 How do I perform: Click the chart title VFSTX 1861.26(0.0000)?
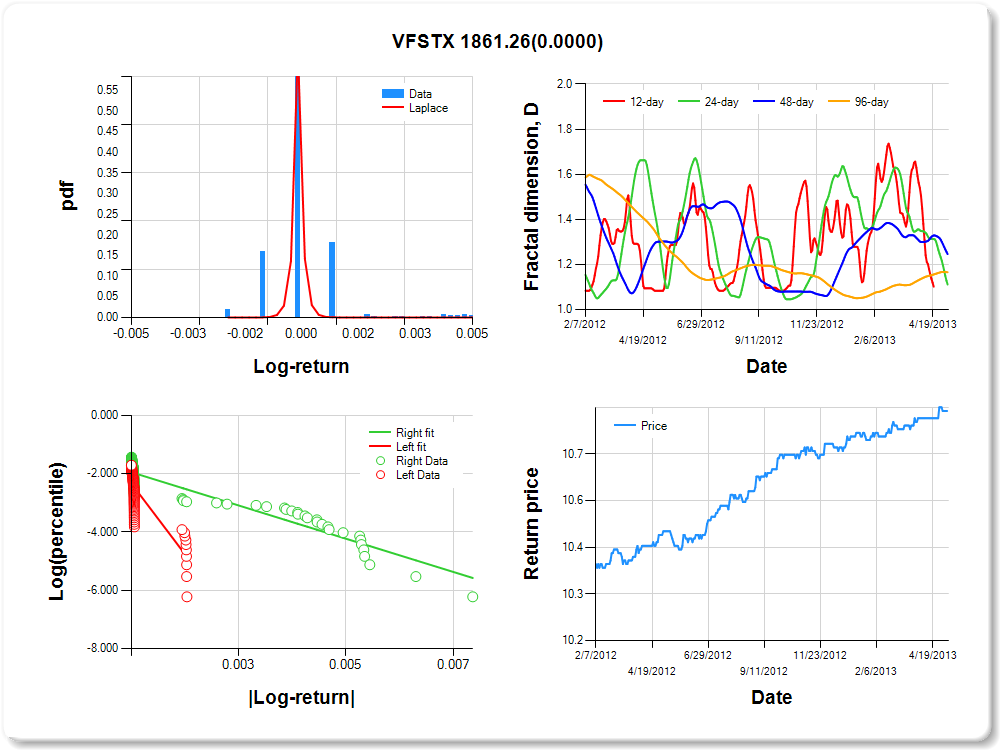pyautogui.click(x=497, y=41)
